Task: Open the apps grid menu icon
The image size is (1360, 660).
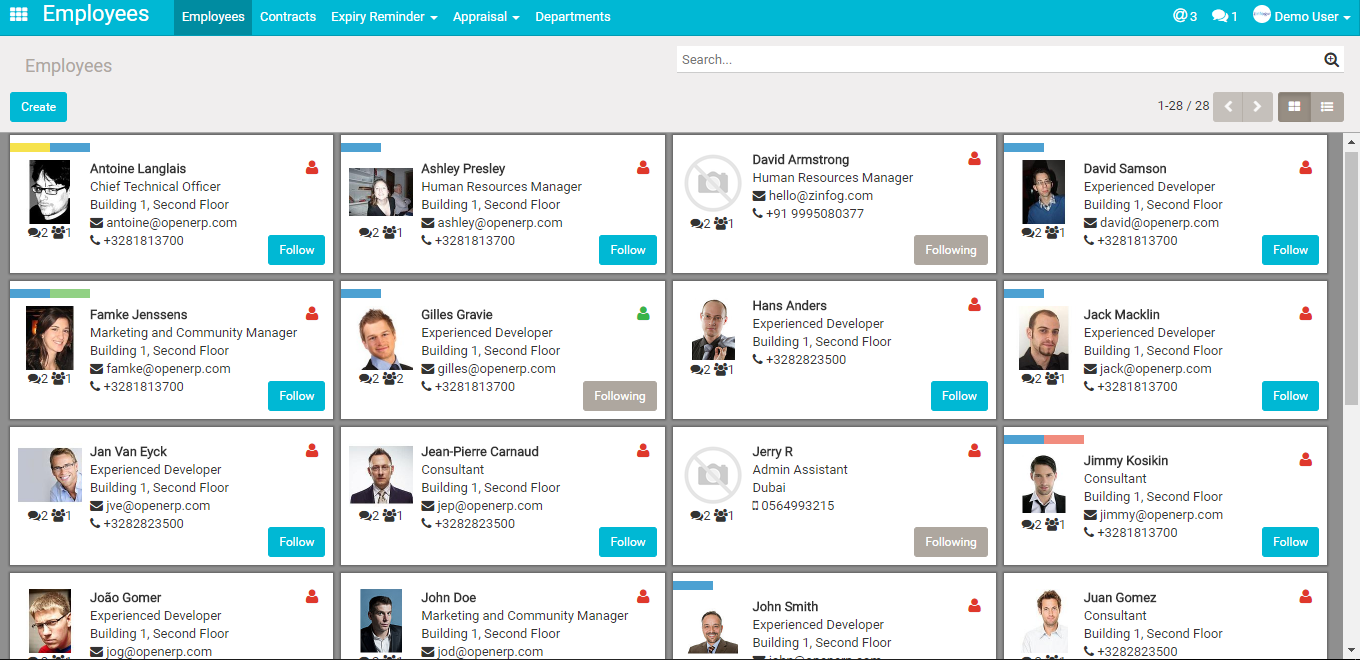Action: [x=18, y=15]
